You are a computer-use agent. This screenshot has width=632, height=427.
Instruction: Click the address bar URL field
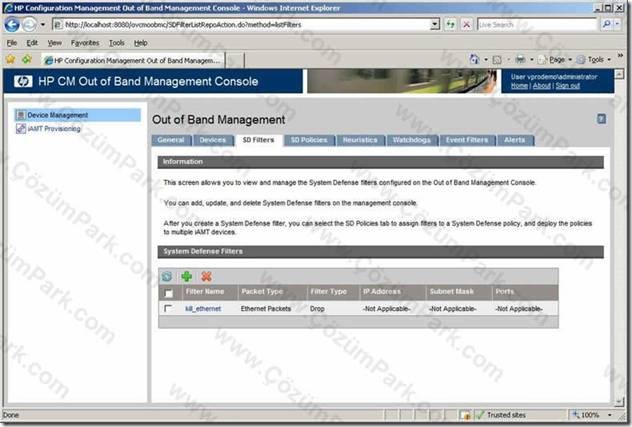242,25
